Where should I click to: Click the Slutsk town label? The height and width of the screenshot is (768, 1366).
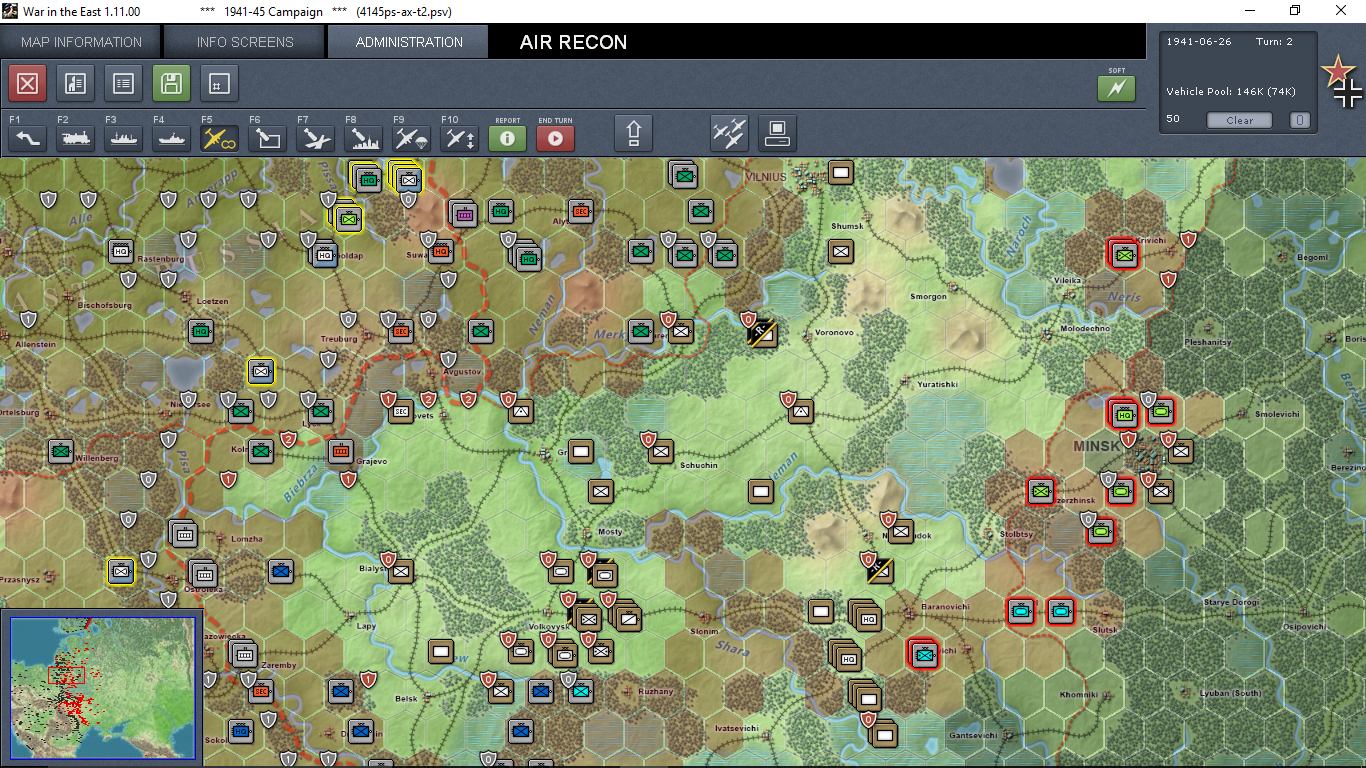coord(1104,630)
